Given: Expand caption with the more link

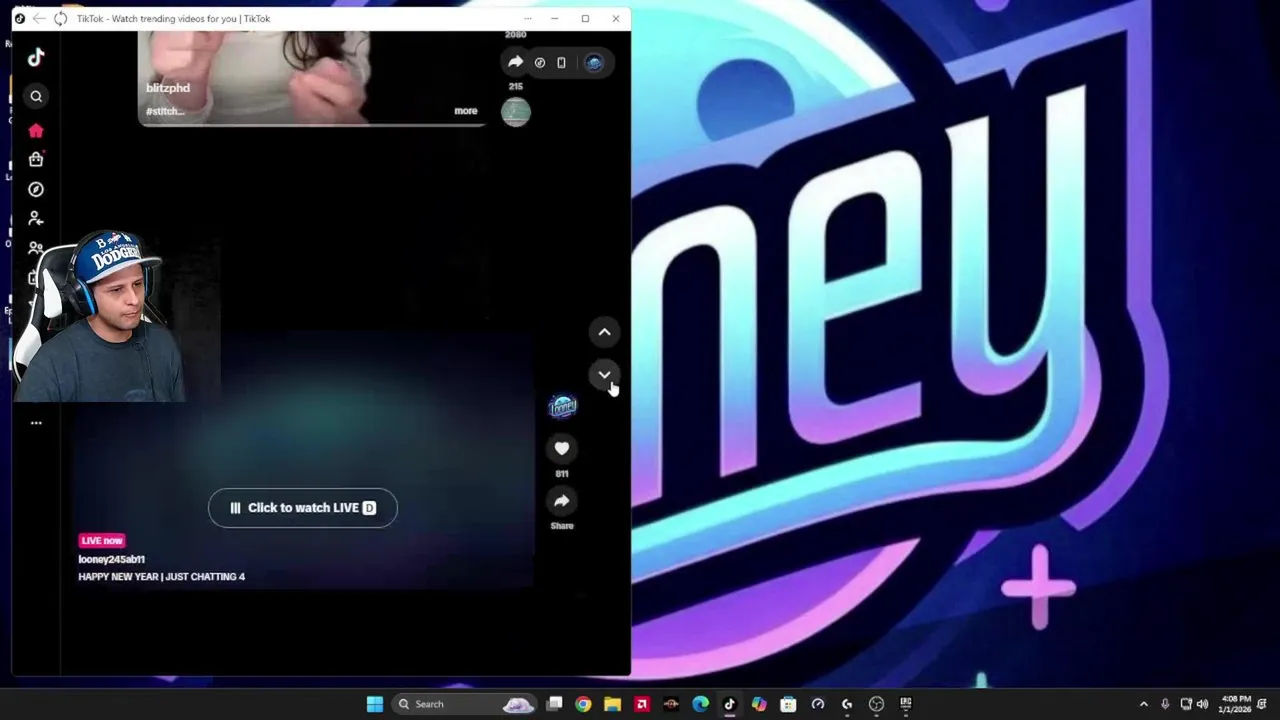Looking at the screenshot, I should tap(466, 111).
